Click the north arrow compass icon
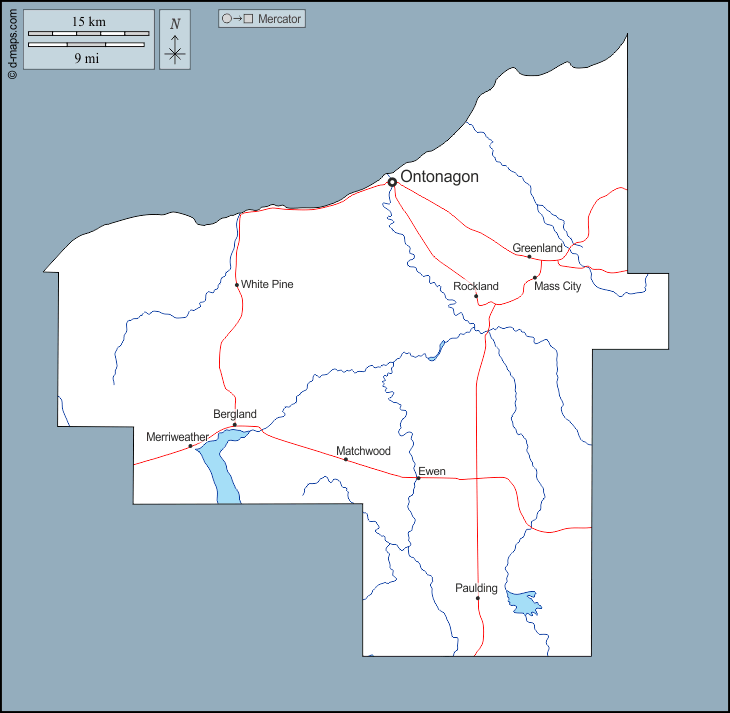The height and width of the screenshot is (713, 730). [x=175, y=51]
